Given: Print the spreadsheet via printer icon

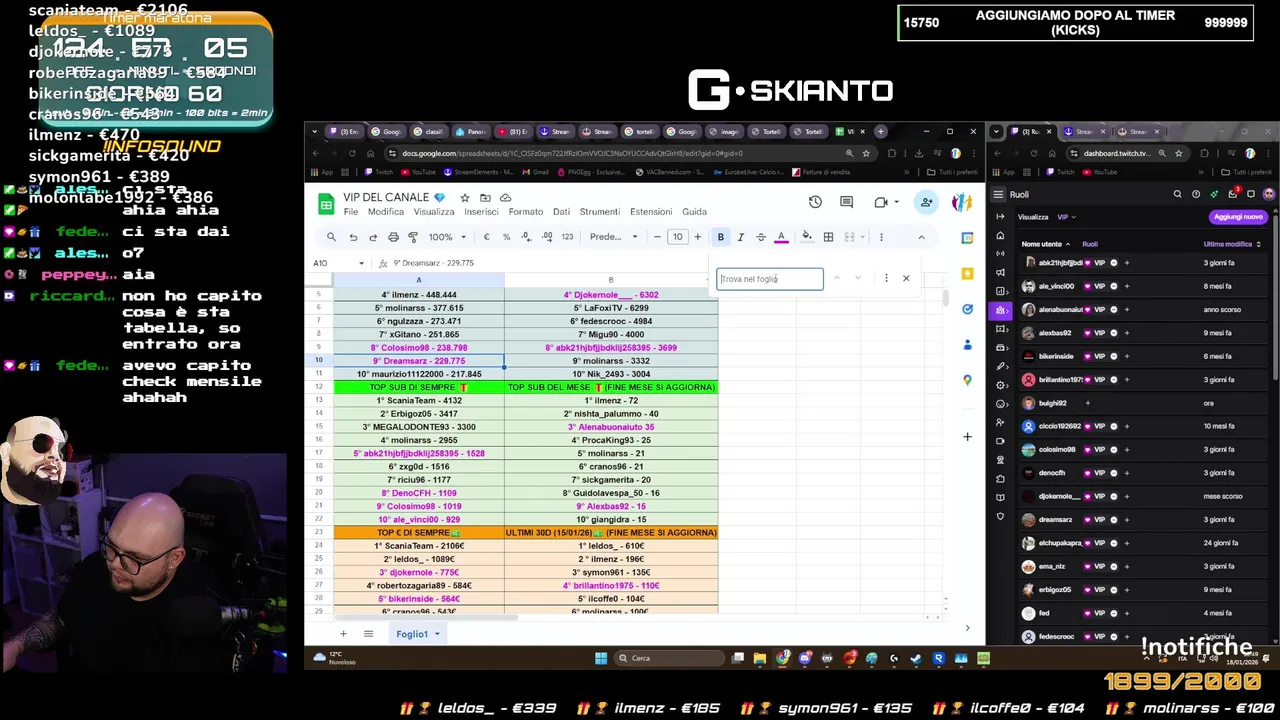Looking at the screenshot, I should click(393, 237).
